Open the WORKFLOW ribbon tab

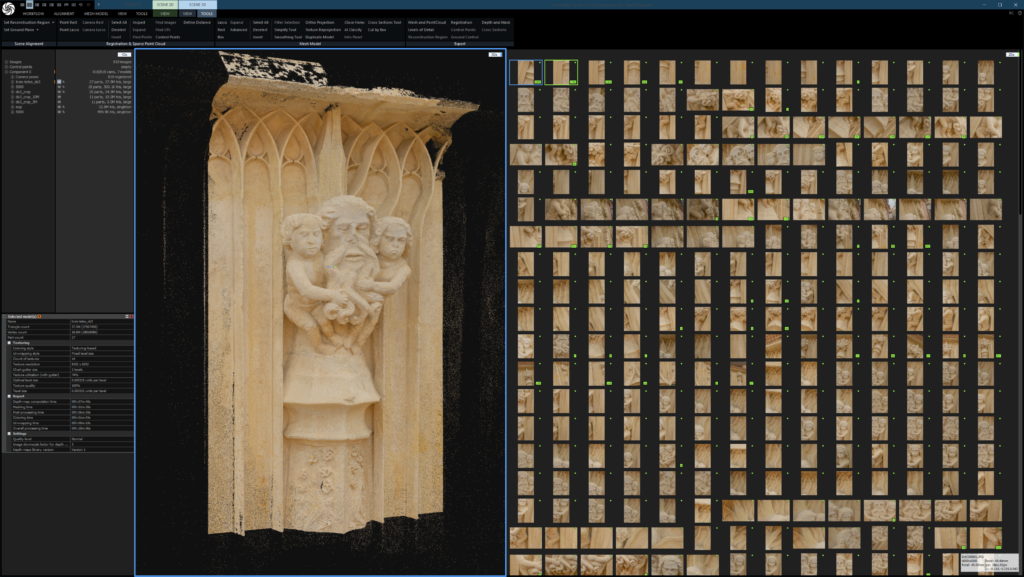click(33, 14)
